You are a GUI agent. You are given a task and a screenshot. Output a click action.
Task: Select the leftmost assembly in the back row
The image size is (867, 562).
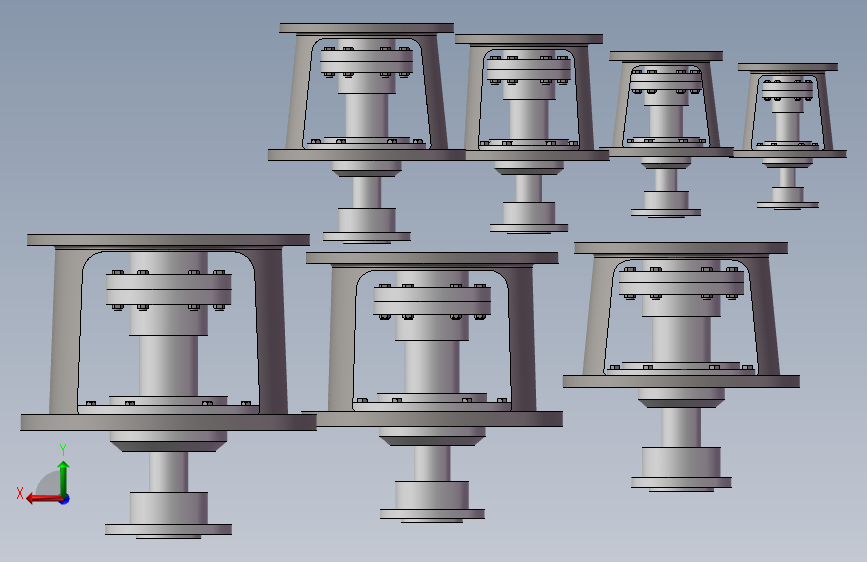coord(367,133)
